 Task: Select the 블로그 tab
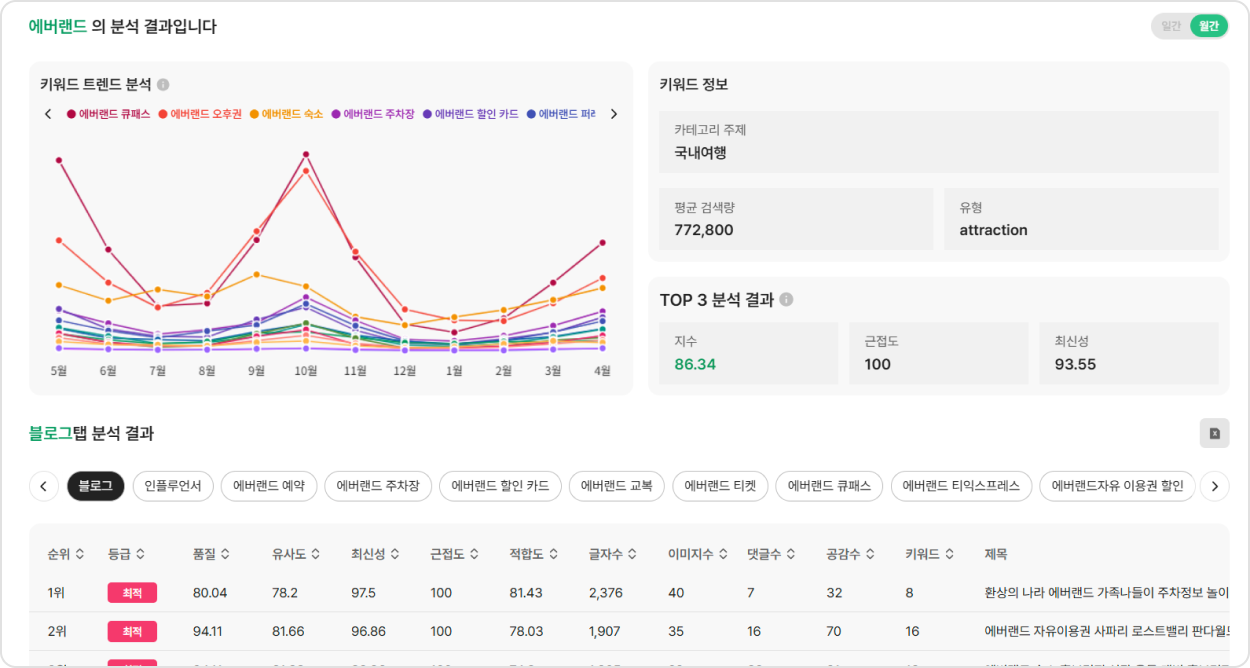pos(96,486)
